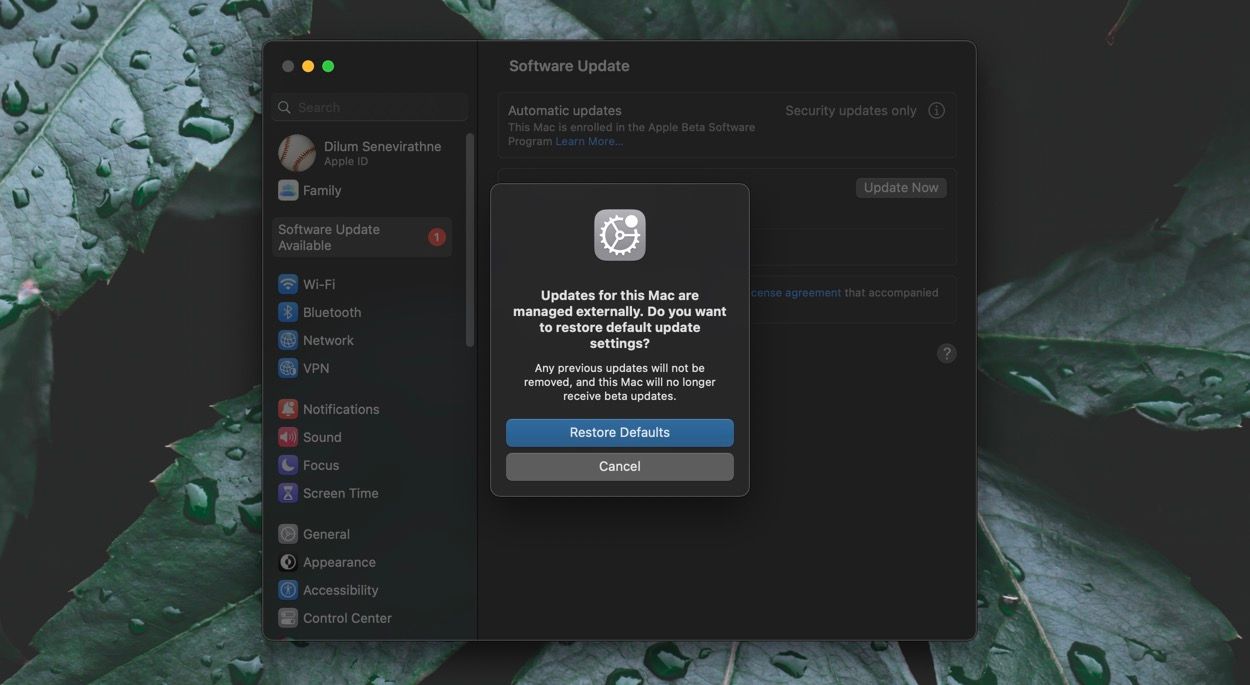The height and width of the screenshot is (685, 1250).
Task: Click the Apple ID subtitle text
Action: click(x=346, y=162)
